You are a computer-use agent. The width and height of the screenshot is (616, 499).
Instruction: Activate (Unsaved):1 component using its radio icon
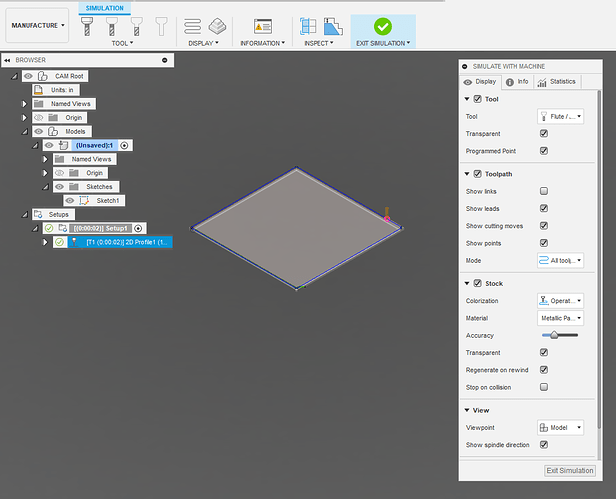tap(124, 145)
